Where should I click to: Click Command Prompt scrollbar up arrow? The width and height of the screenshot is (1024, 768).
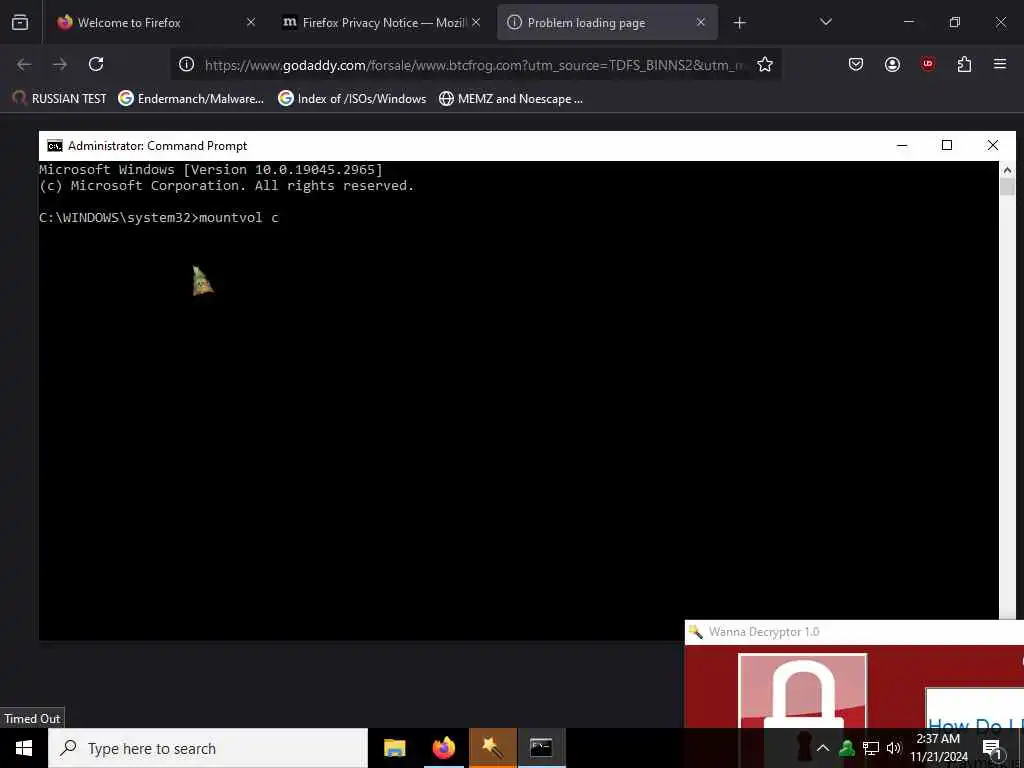coord(1007,170)
